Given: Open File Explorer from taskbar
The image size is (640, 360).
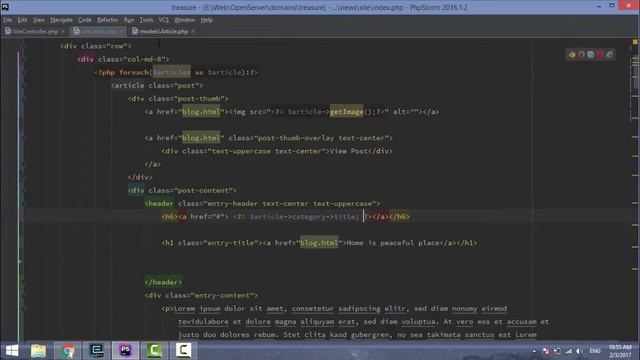Looking at the screenshot, I should click(38, 350).
